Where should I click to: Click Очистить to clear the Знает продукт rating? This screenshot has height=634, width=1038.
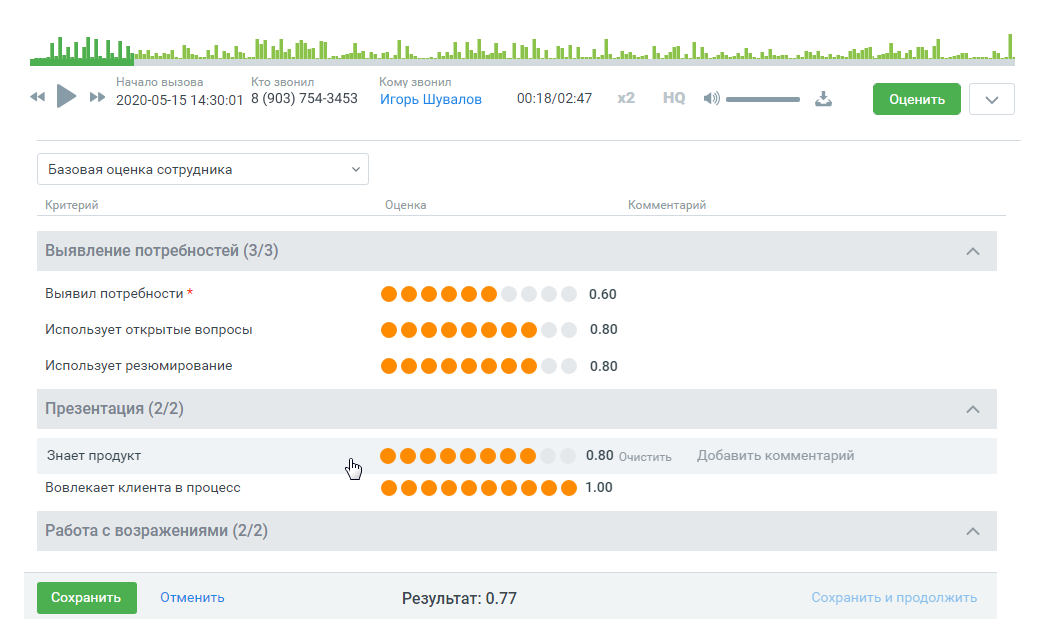pos(645,456)
